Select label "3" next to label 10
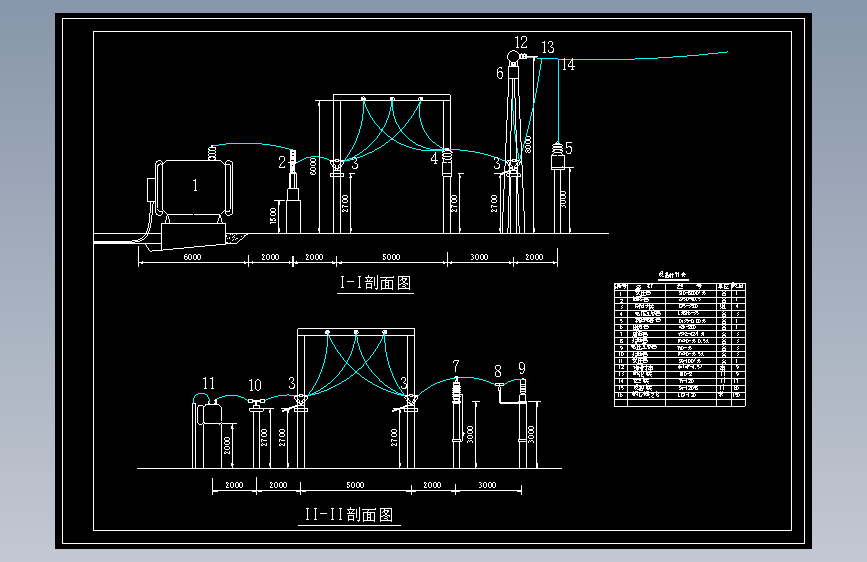The image size is (867, 562). [x=292, y=383]
